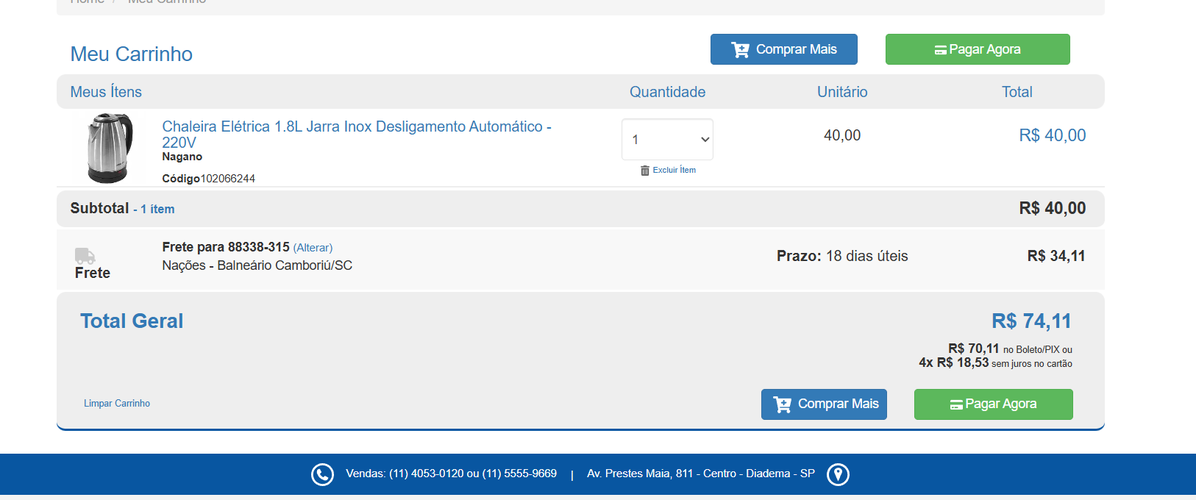Click cart icon in bottom Comprar Mais button
The height and width of the screenshot is (500, 1196).
[782, 404]
